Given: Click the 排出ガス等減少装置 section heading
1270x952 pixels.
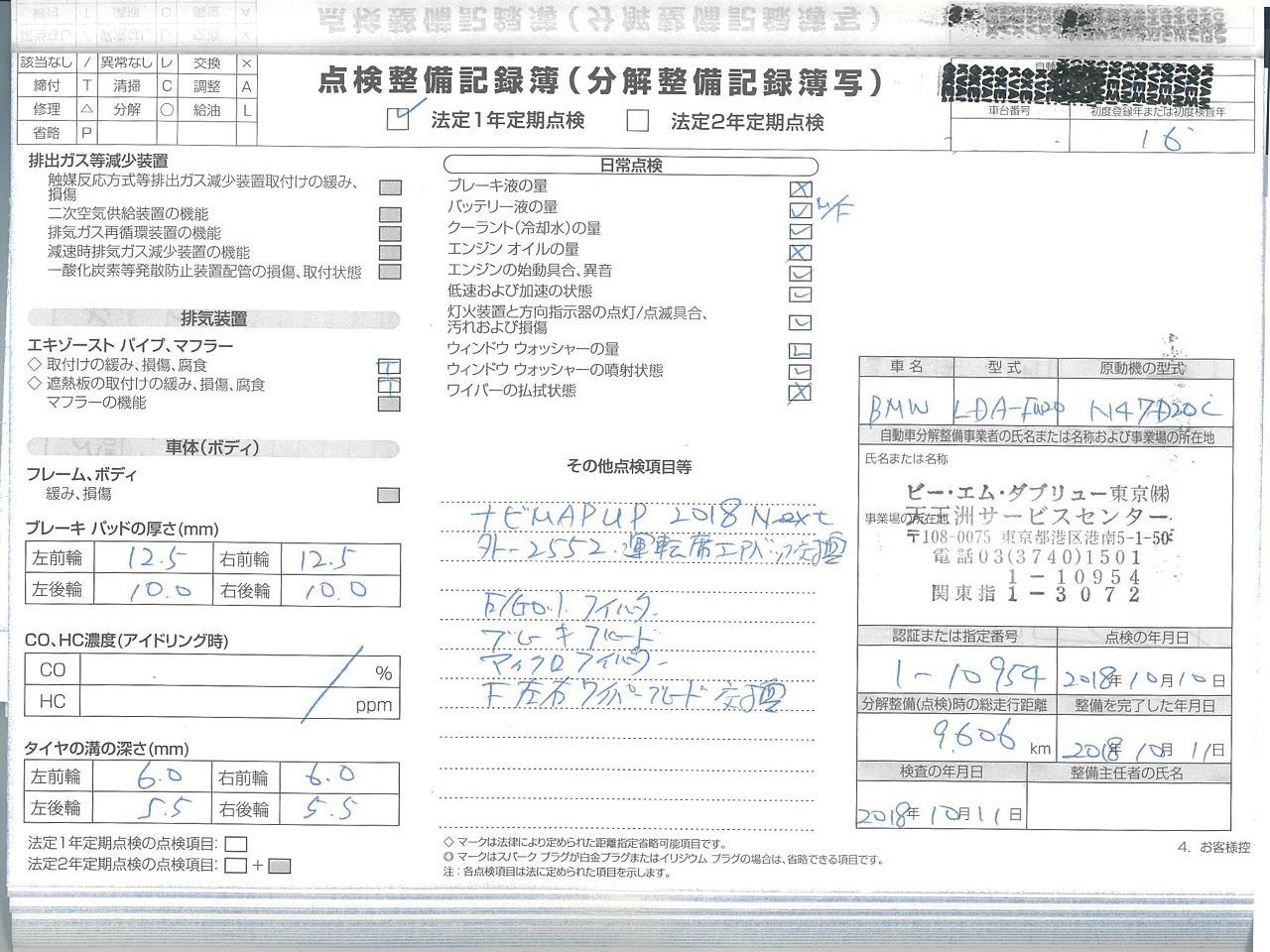Looking at the screenshot, I should pos(98,161).
